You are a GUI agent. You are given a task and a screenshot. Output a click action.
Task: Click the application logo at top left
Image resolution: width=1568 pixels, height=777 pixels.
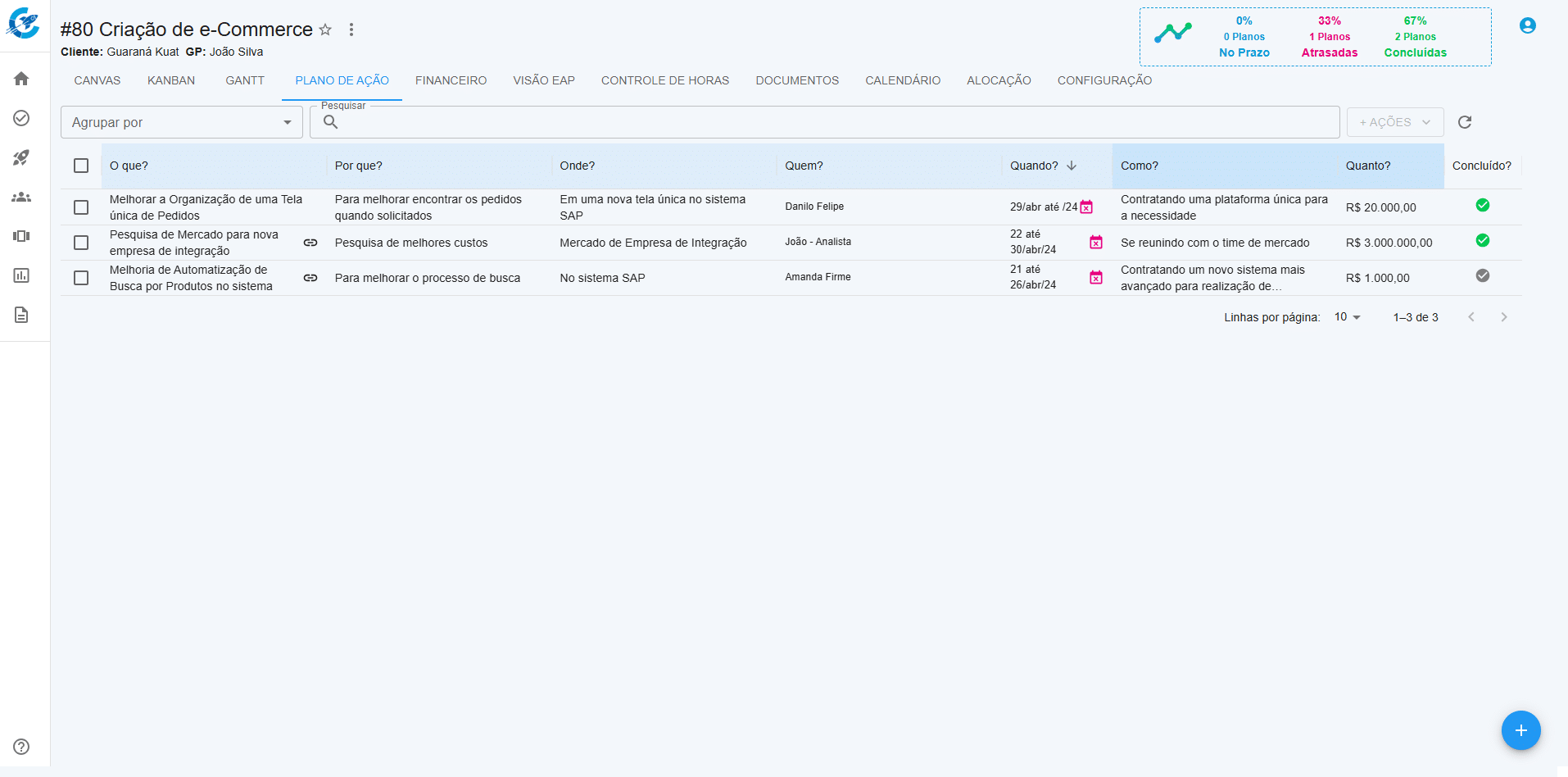click(23, 24)
